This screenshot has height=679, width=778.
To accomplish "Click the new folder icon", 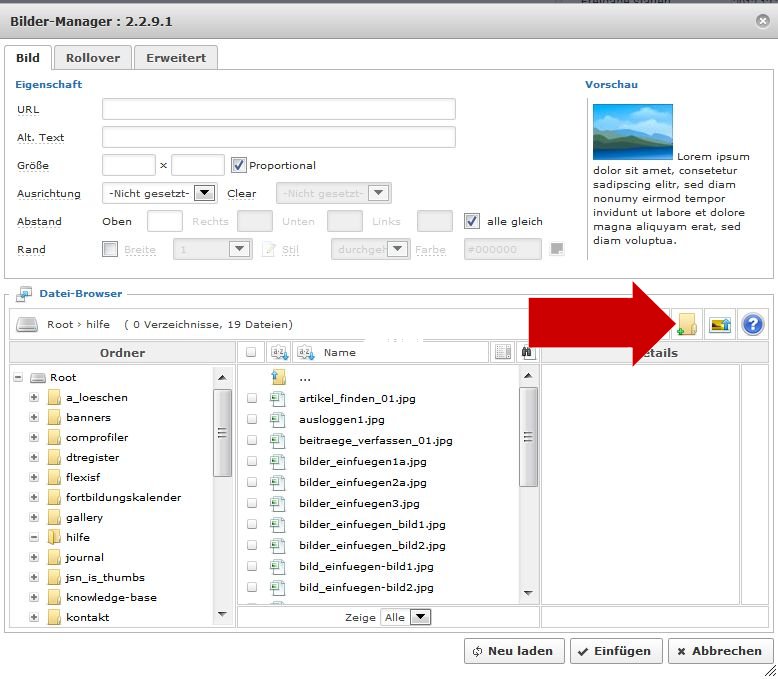I will [x=686, y=324].
